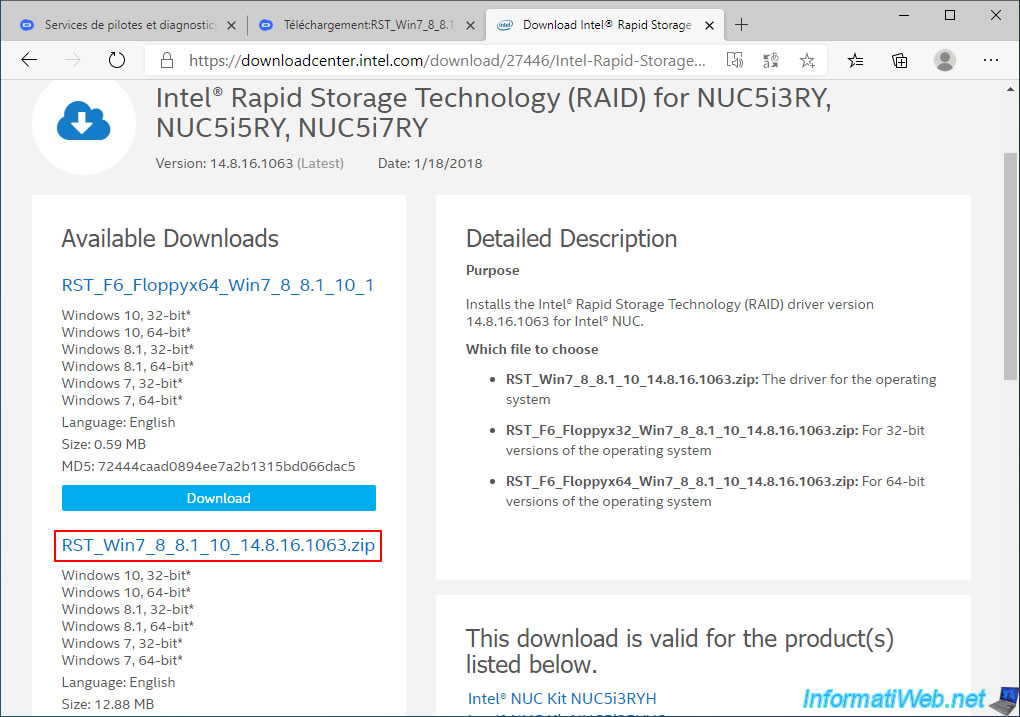The width and height of the screenshot is (1020, 717).
Task: Close the Download Intel Rapid Storage tab
Action: (710, 25)
